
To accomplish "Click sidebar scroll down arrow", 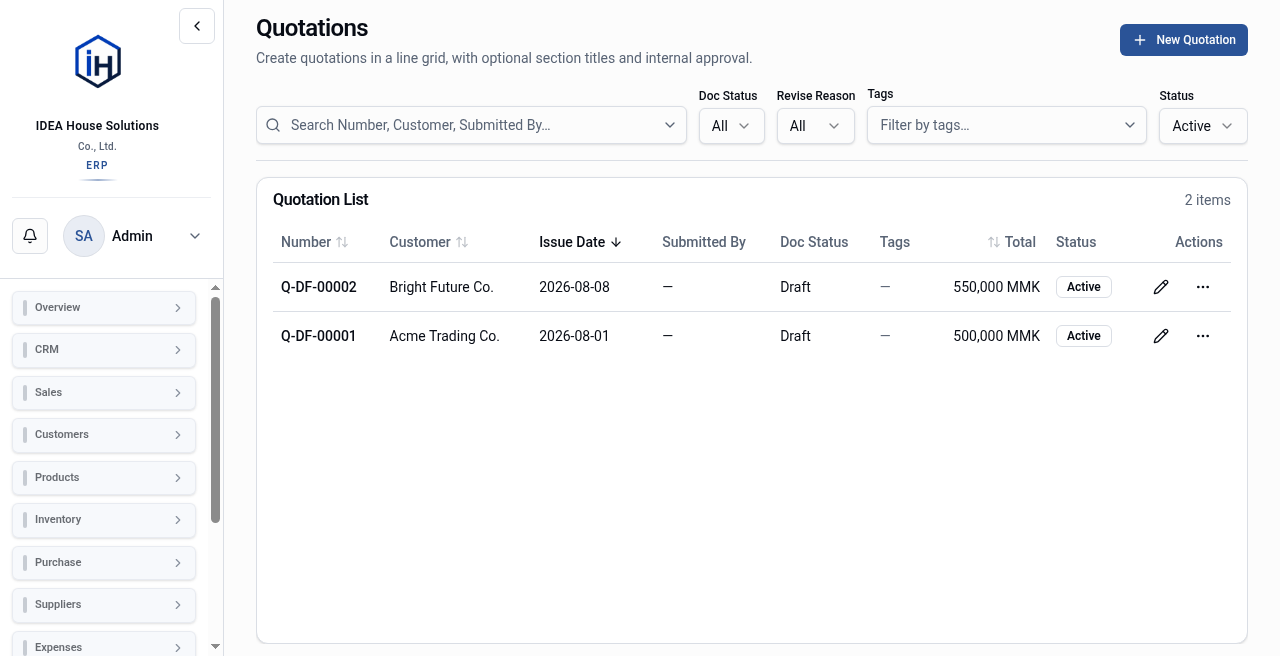I will [x=216, y=647].
